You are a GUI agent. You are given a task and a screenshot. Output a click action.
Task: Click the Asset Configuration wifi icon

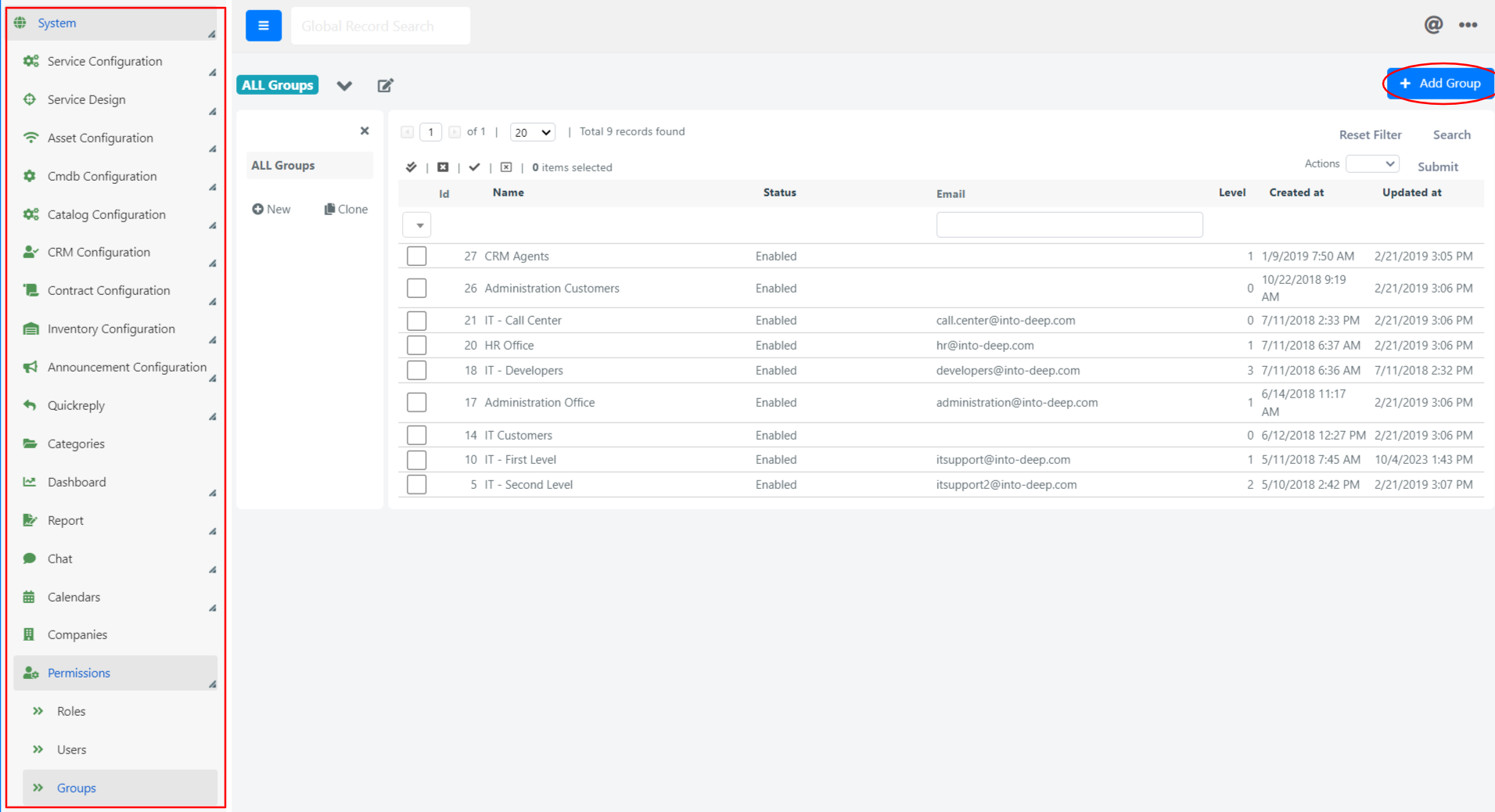point(31,138)
